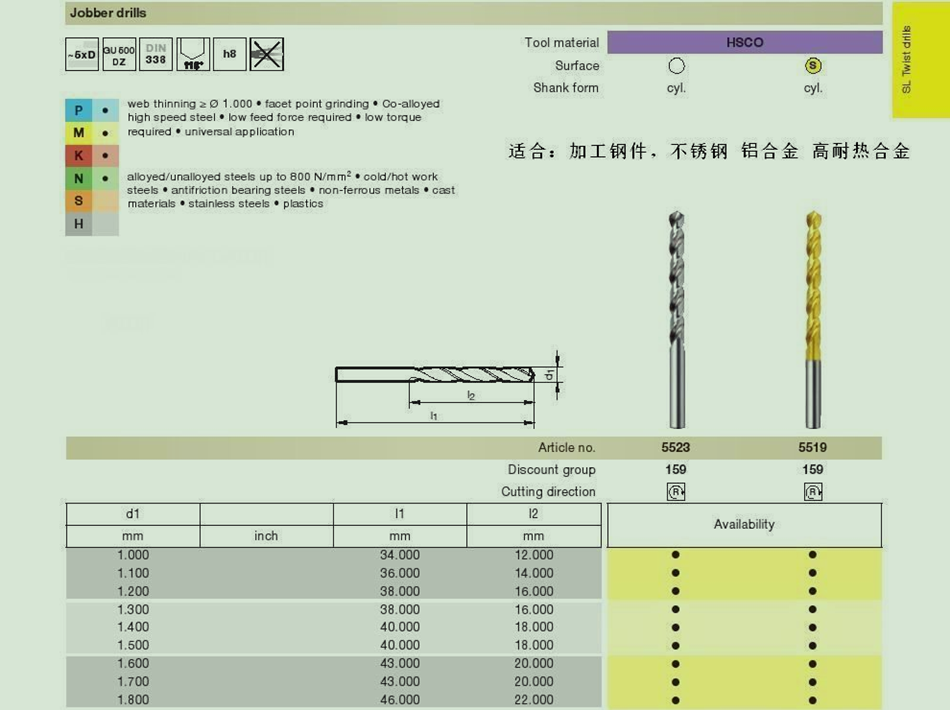Click the 14.000 flute length value

[x=534, y=573]
